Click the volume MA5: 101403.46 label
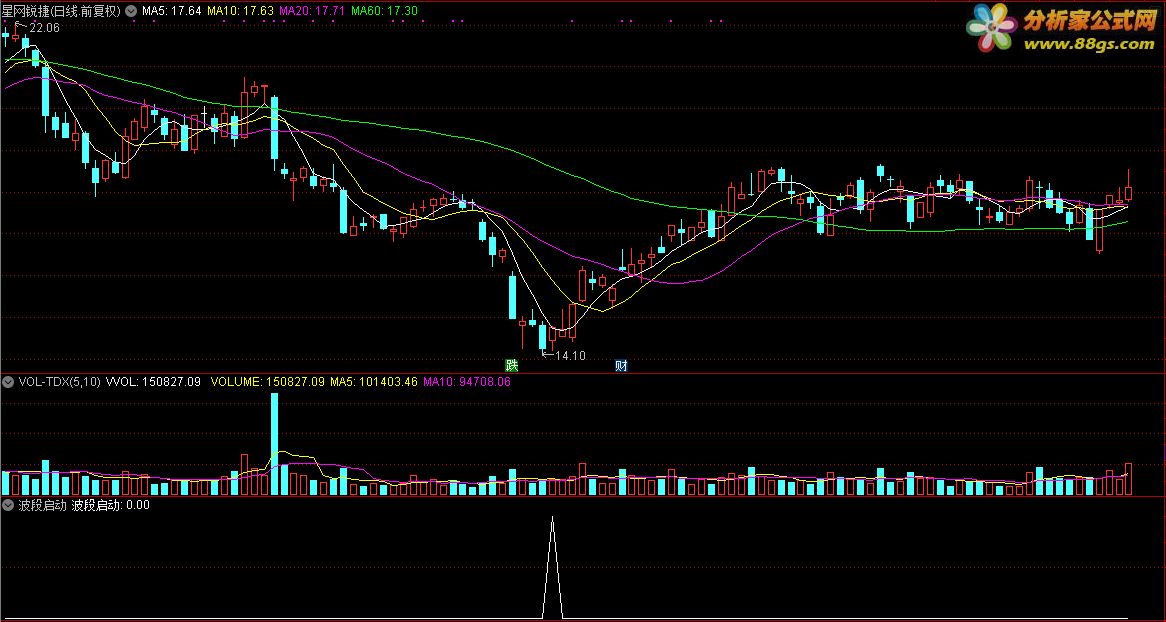This screenshot has height=622, width=1166. (374, 382)
